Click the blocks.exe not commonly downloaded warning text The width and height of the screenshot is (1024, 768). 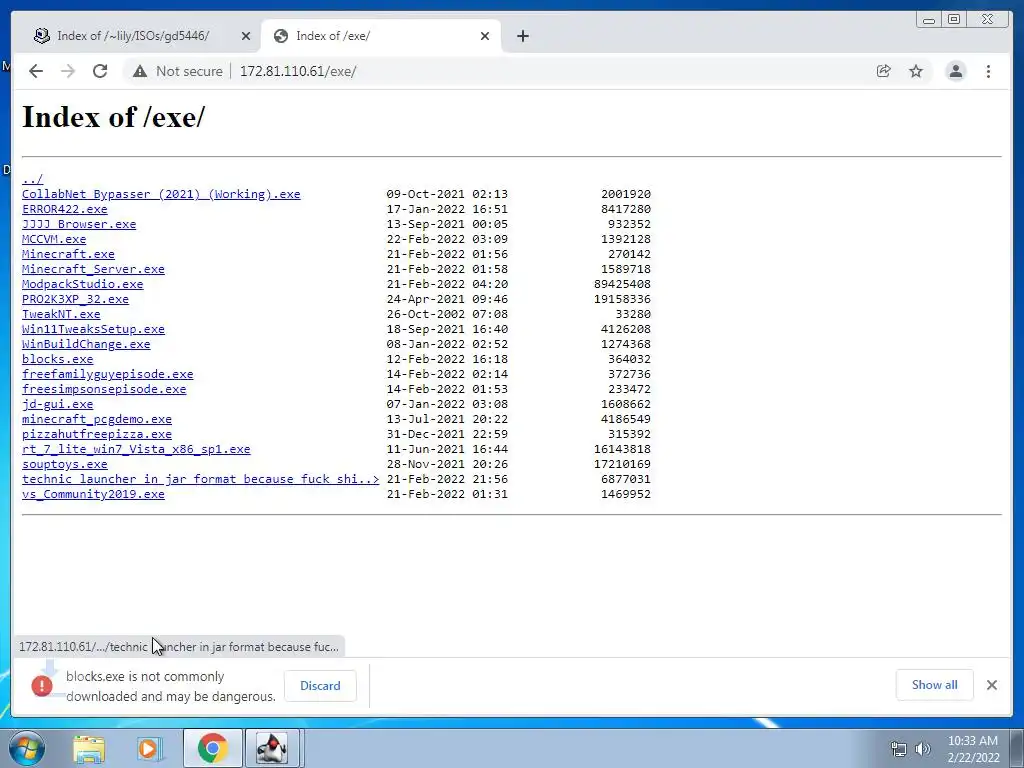pos(171,686)
